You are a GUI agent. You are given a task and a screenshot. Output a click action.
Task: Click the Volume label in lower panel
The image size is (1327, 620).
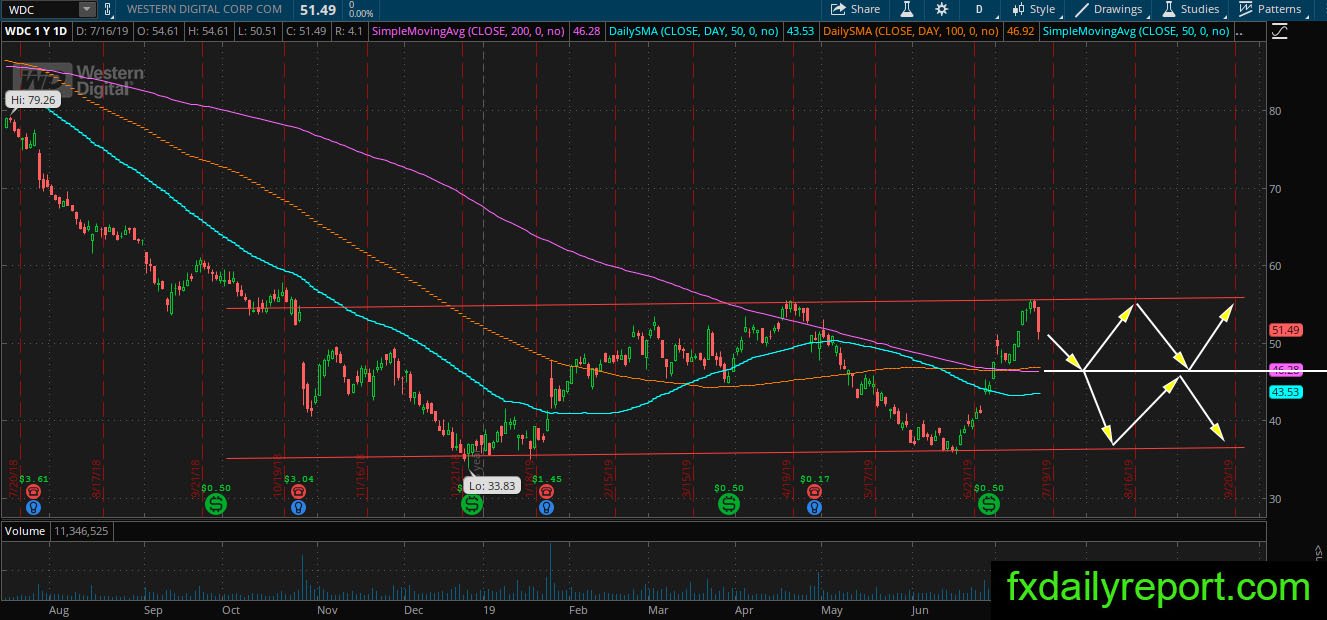click(x=25, y=531)
